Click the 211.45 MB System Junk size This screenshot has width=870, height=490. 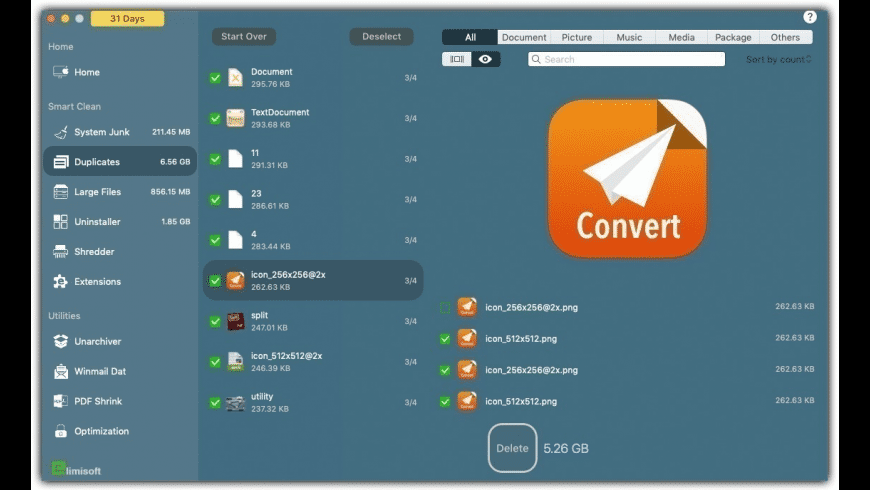click(x=171, y=132)
